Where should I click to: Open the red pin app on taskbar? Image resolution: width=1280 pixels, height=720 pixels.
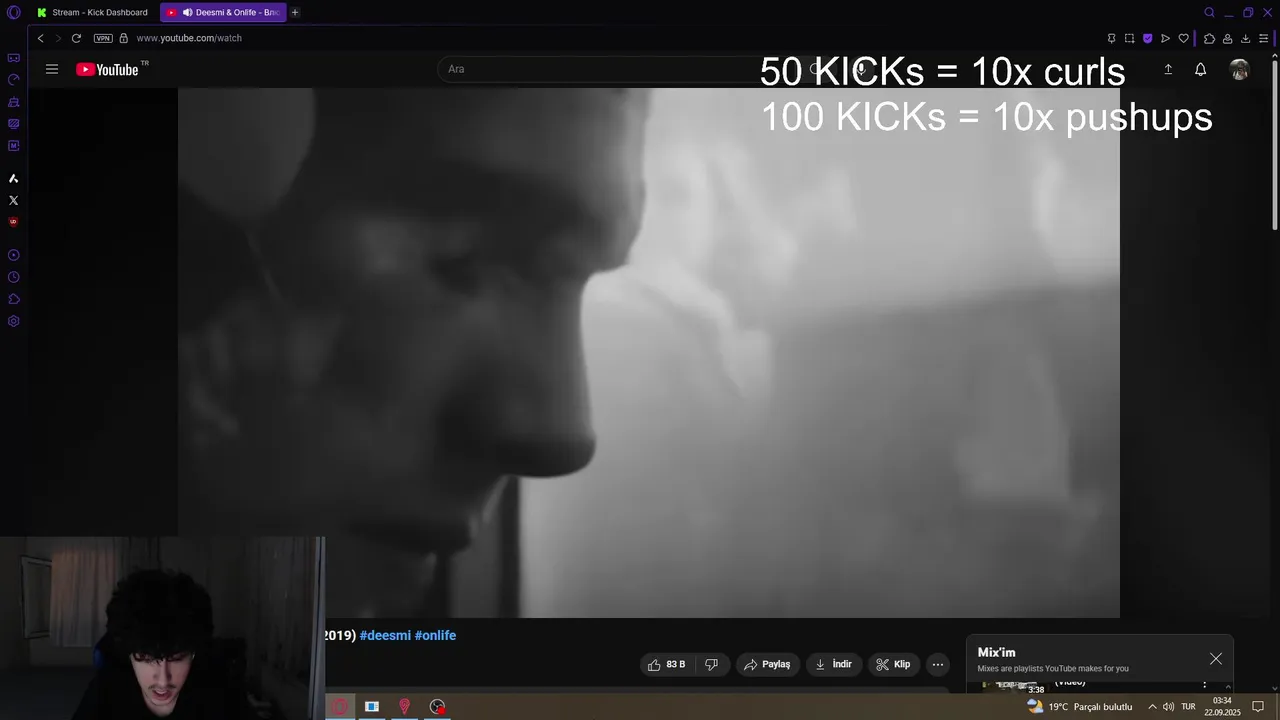tap(404, 706)
